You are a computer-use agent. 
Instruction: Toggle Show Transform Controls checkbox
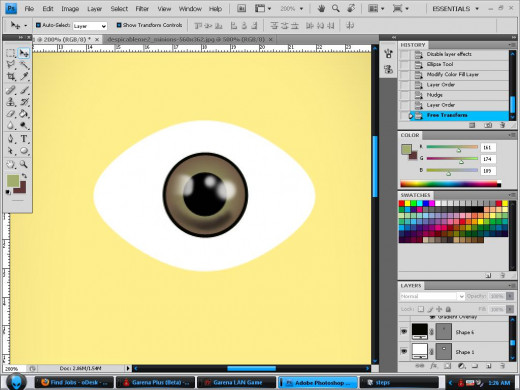pos(119,25)
